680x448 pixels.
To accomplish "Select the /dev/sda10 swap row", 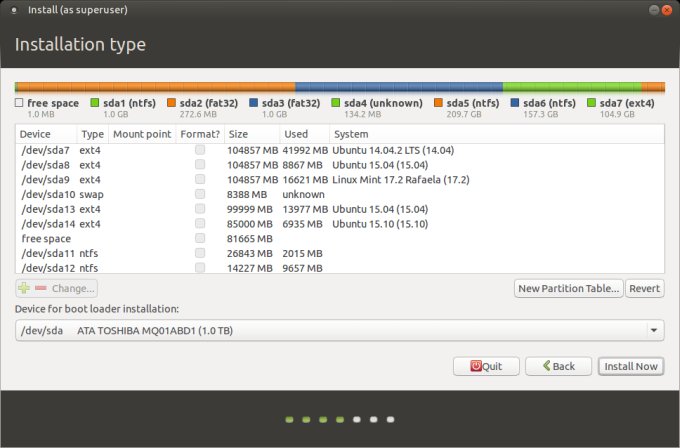I will [x=340, y=194].
